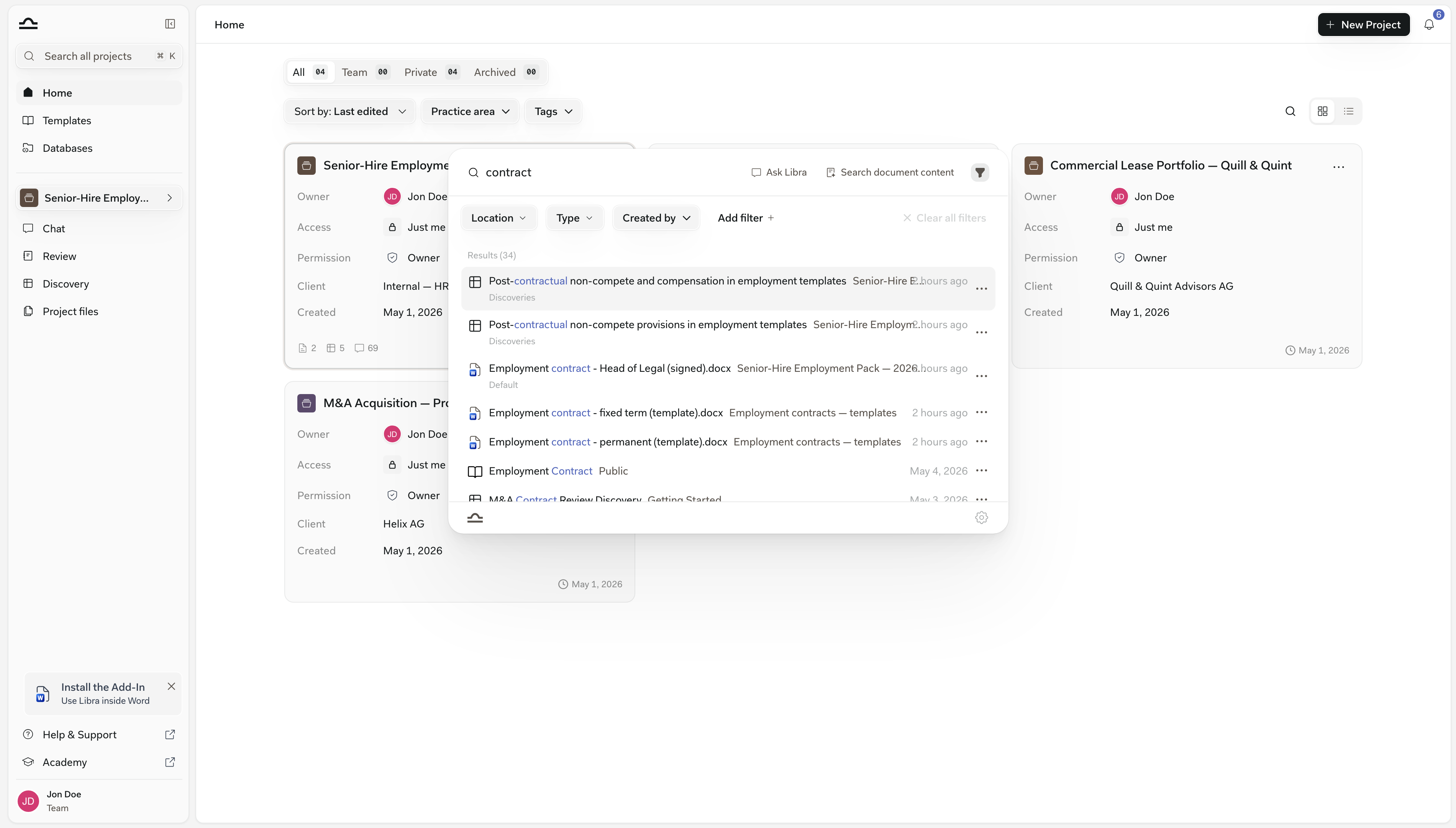1456x828 pixels.
Task: Select the Private tab
Action: click(x=431, y=72)
